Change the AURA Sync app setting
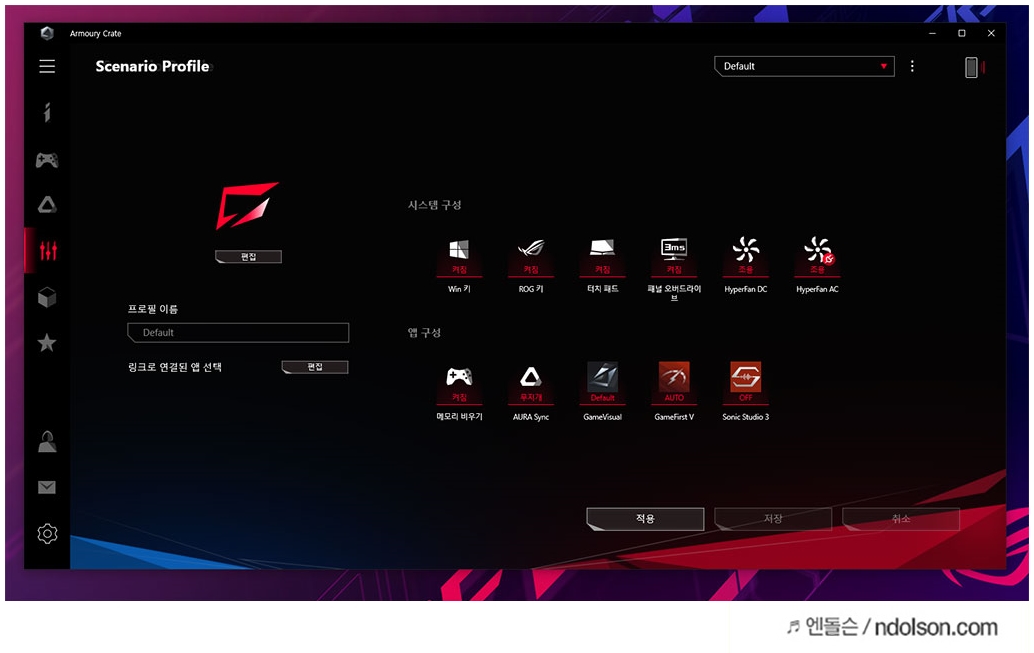 pyautogui.click(x=531, y=383)
